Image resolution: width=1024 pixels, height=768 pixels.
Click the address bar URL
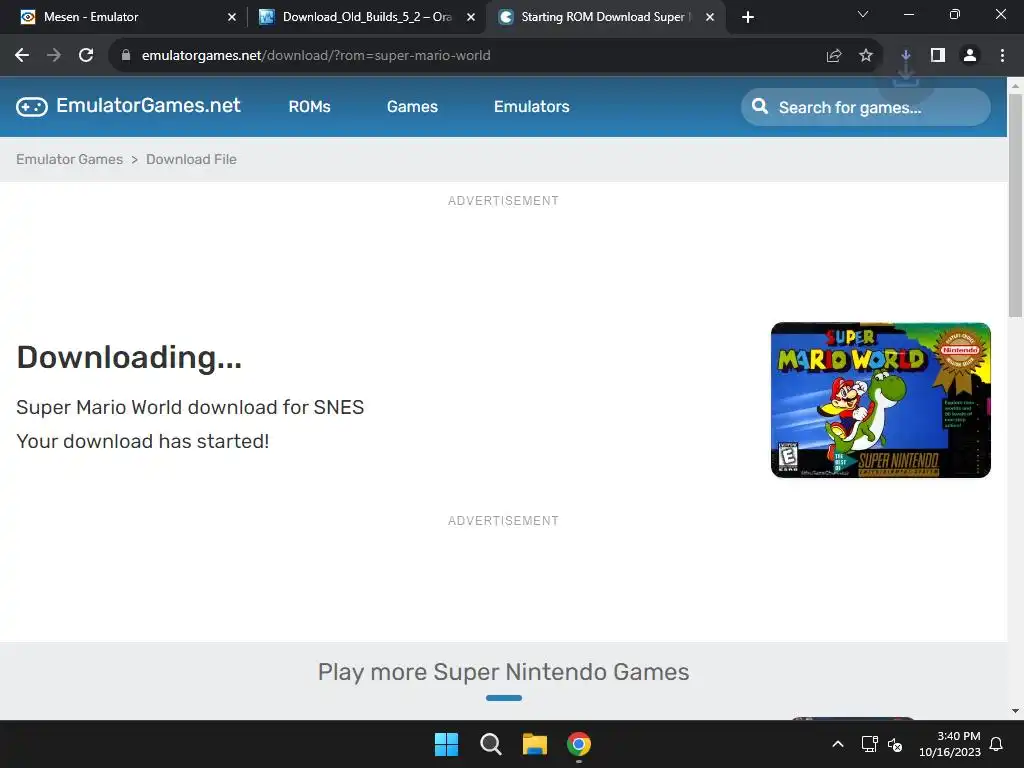click(x=316, y=56)
